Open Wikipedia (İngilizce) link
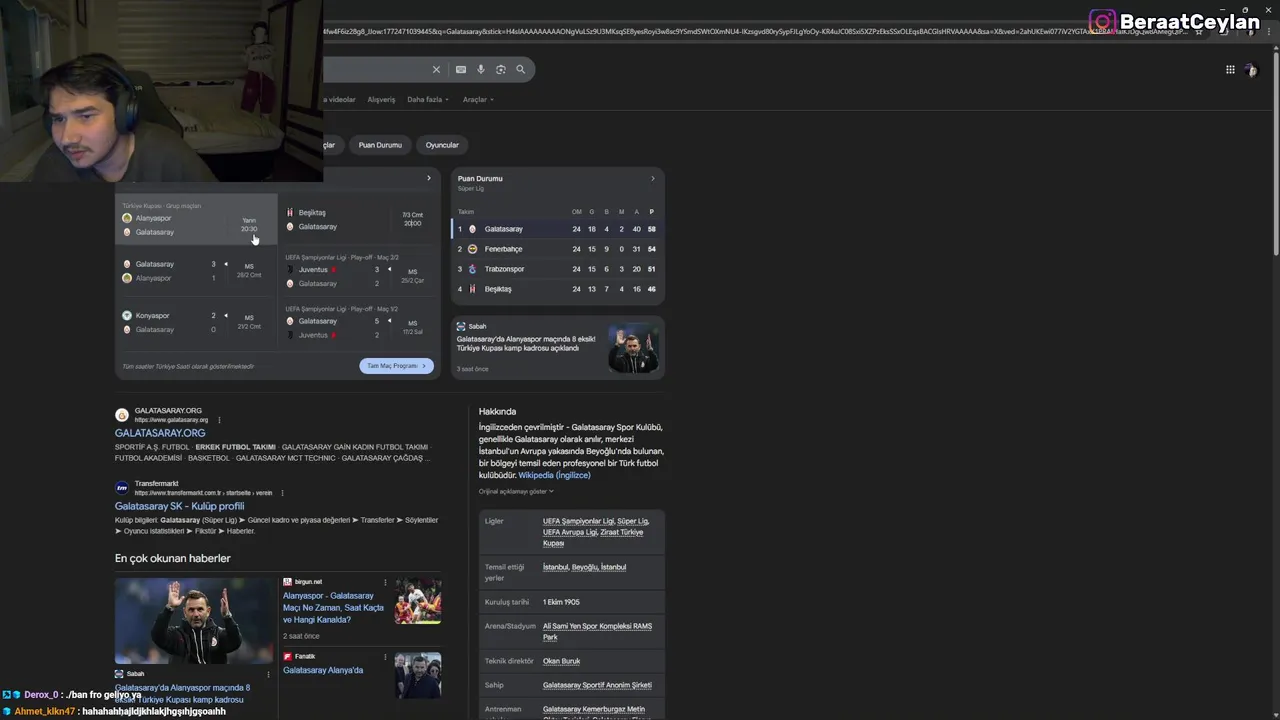Screen dimensions: 1280x720 (x=554, y=475)
